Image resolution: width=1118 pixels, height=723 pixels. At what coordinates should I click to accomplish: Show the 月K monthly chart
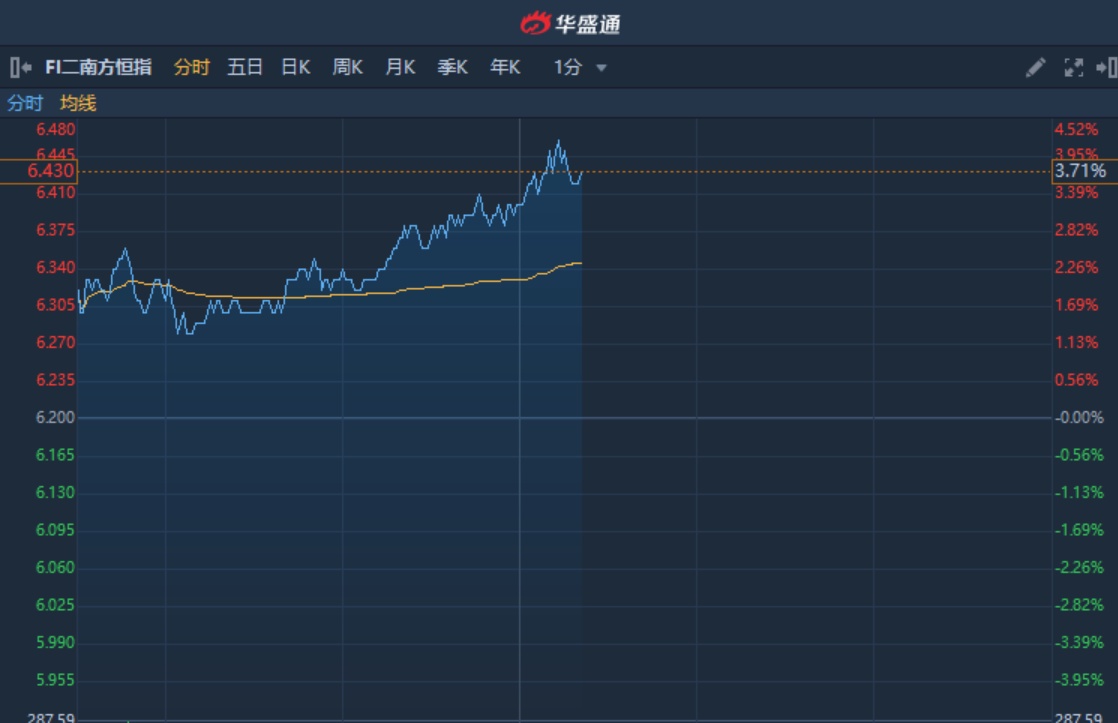(400, 67)
